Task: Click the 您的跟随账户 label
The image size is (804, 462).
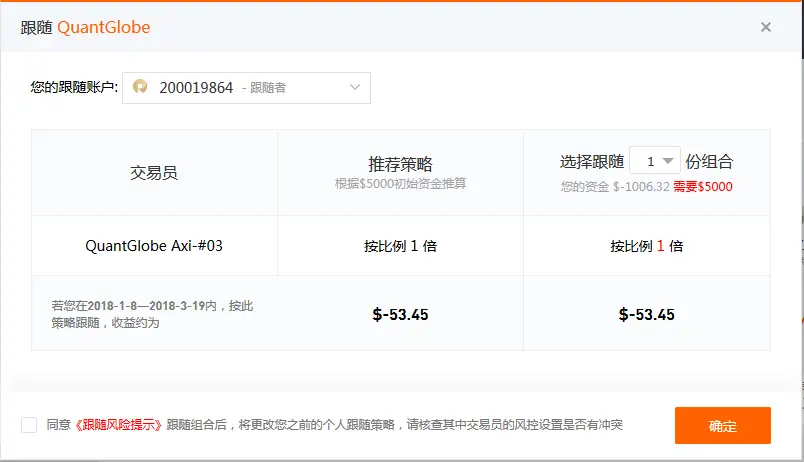Action: (74, 87)
